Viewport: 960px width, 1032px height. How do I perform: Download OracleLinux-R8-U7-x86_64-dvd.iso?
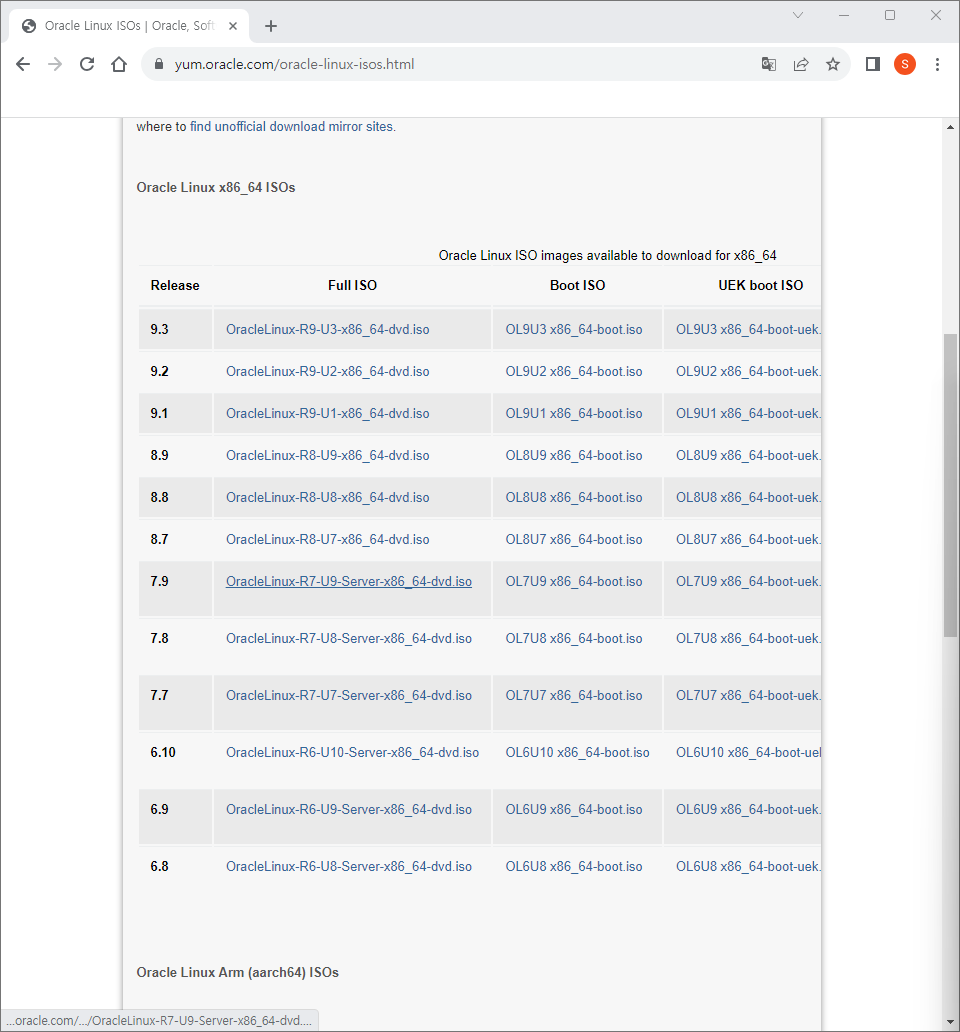point(328,540)
